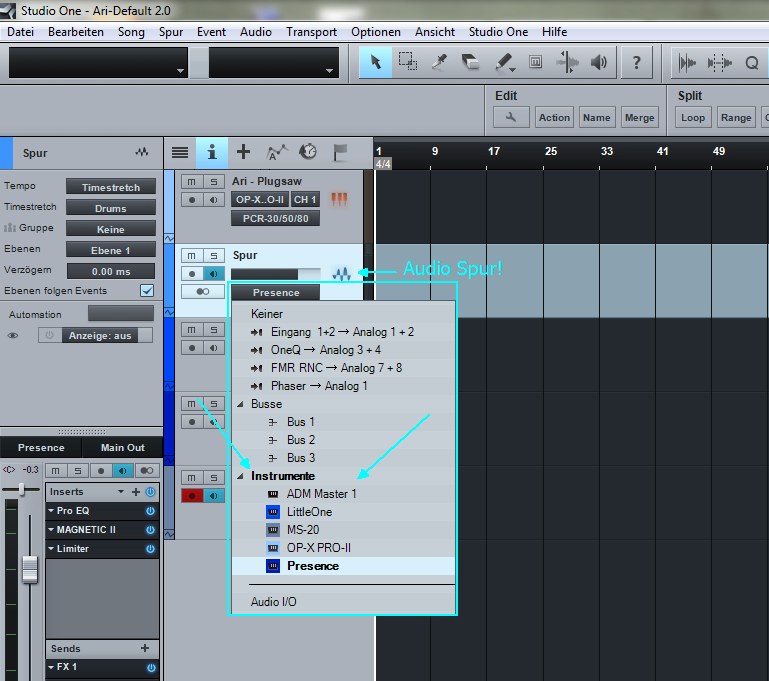Image resolution: width=769 pixels, height=681 pixels.
Task: Click Main Out channel output button
Action: click(122, 447)
